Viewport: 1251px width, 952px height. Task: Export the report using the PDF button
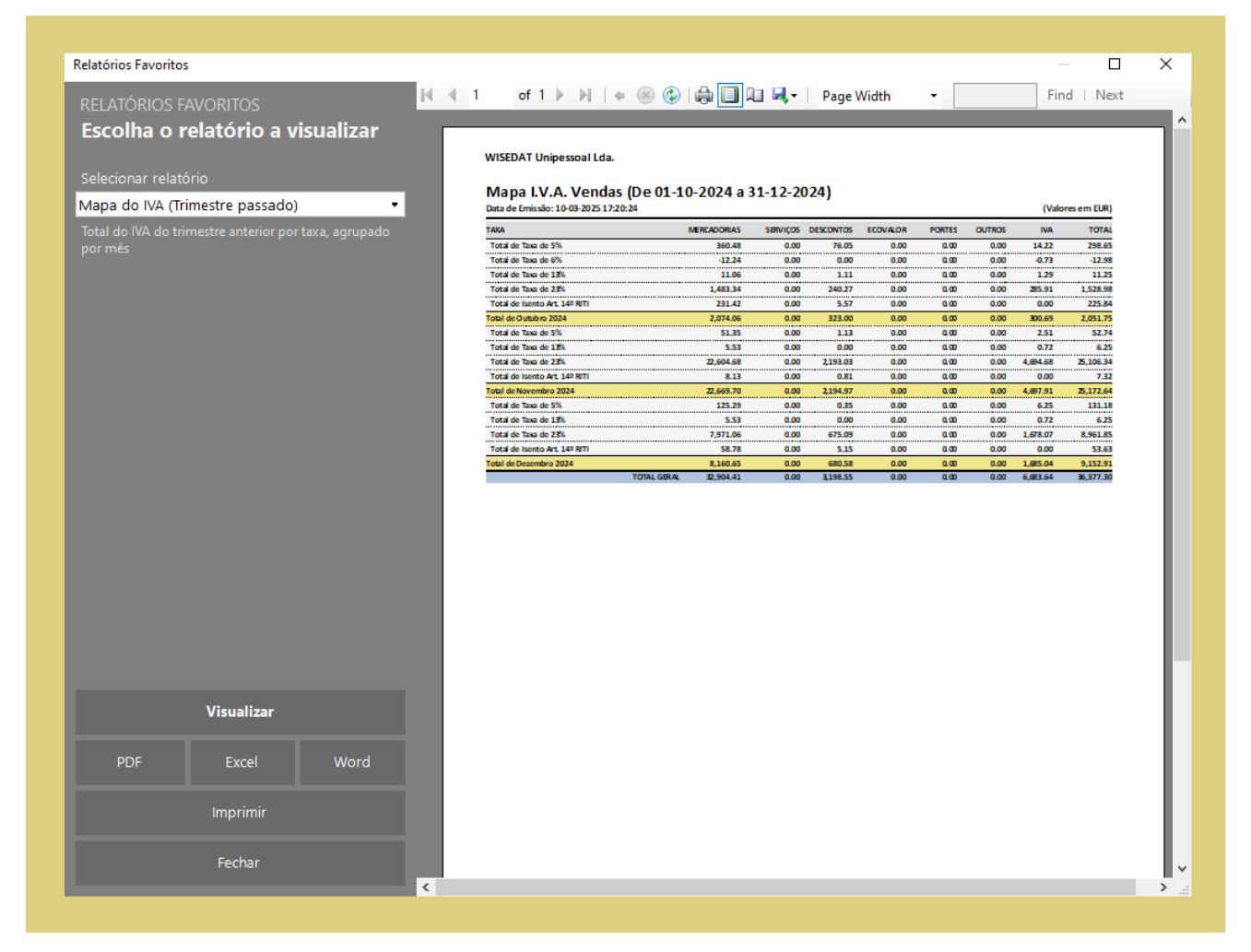[130, 762]
